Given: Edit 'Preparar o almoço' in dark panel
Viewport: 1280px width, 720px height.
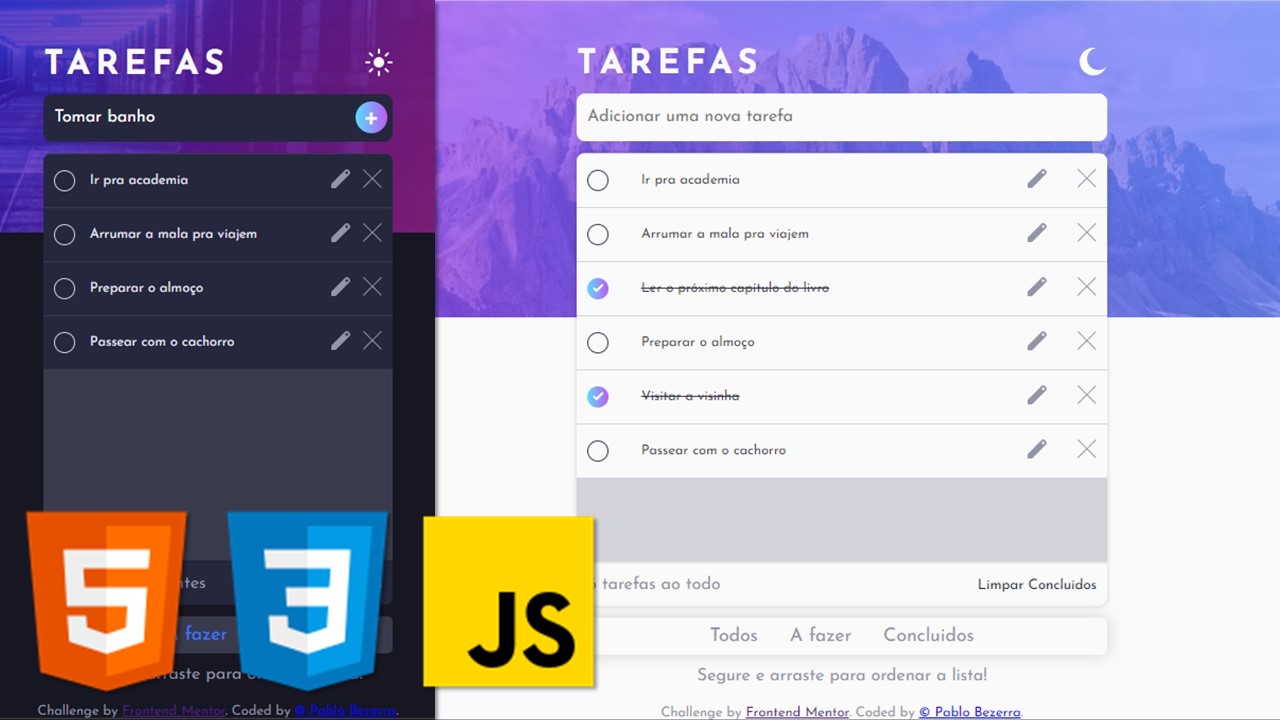Looking at the screenshot, I should 341,287.
